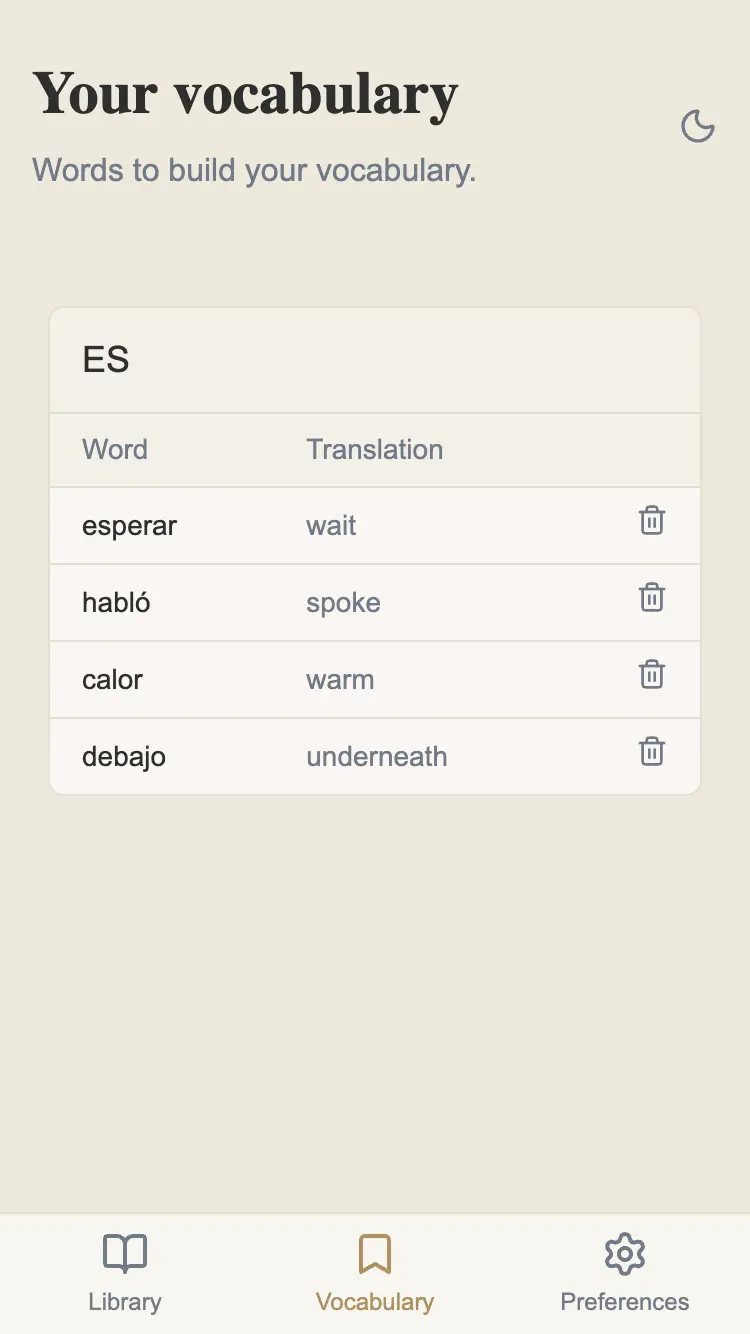Delete the word 'esperar' using its trash icon

pos(652,520)
